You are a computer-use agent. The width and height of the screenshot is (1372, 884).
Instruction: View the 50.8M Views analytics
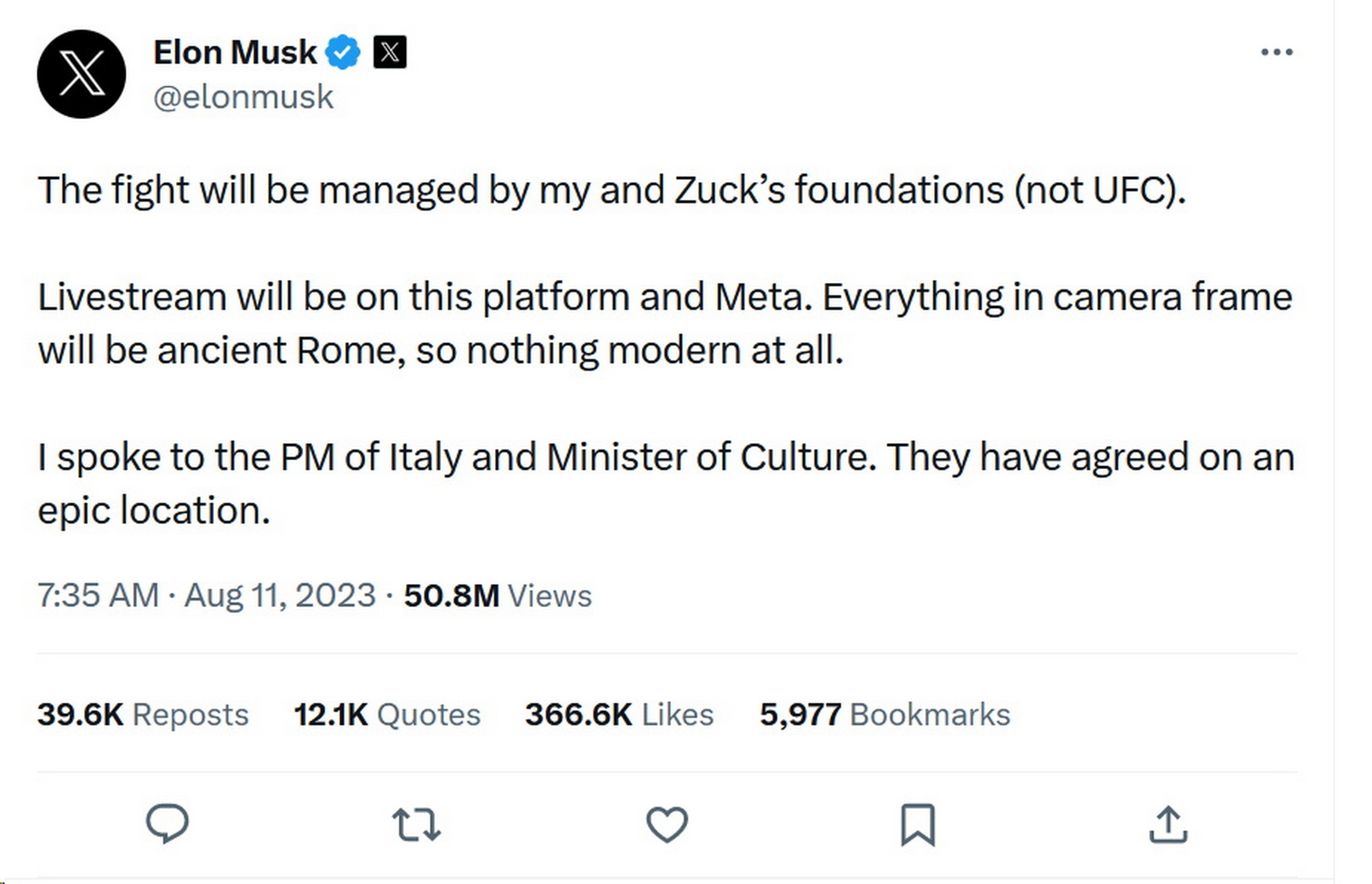click(x=497, y=595)
